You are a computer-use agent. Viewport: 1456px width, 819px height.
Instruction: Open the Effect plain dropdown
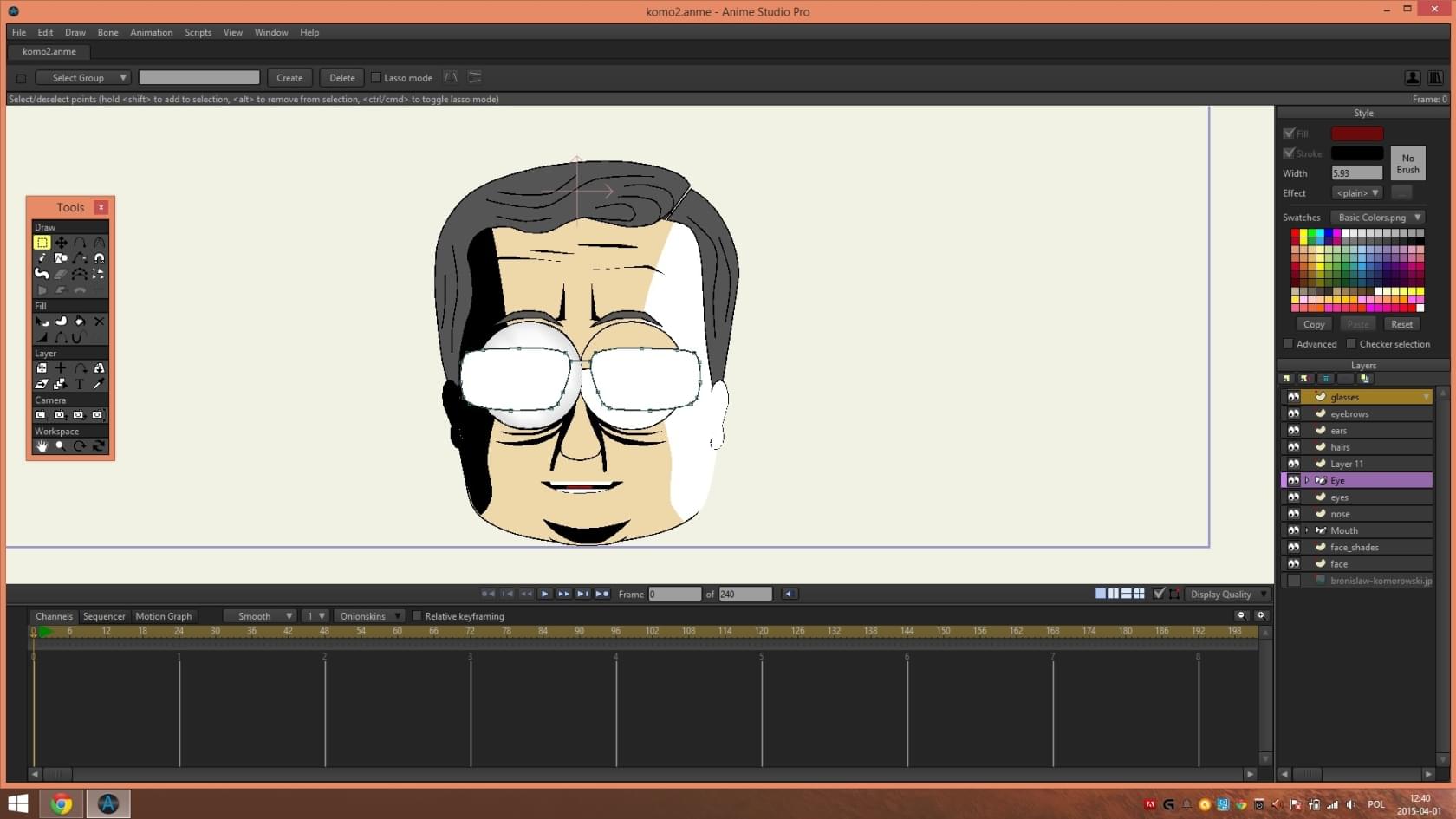[x=1357, y=193]
